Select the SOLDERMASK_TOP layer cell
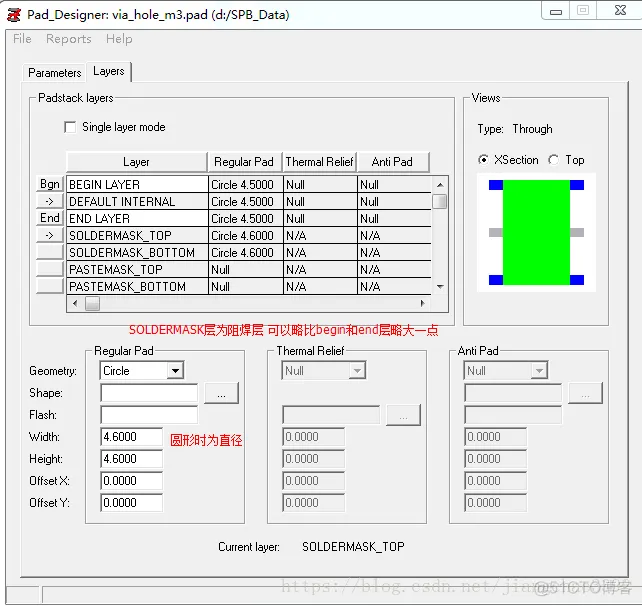Screen dimensions: 642x606 138,236
